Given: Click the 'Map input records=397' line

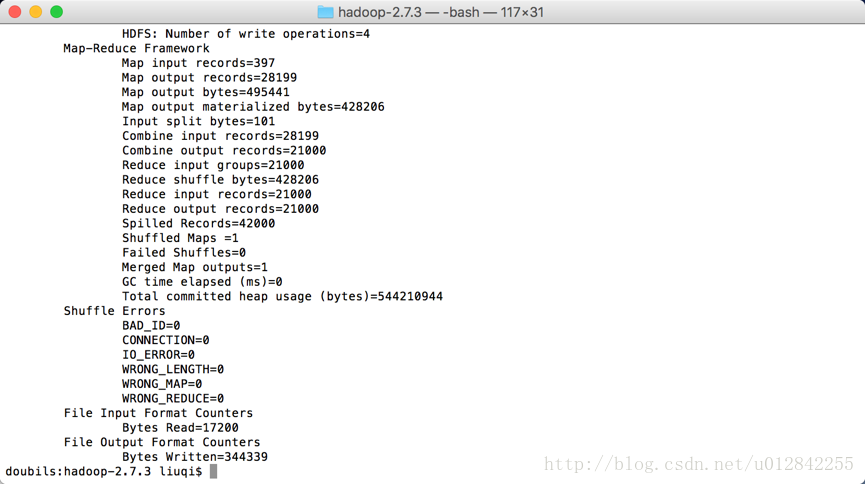Looking at the screenshot, I should (199, 63).
